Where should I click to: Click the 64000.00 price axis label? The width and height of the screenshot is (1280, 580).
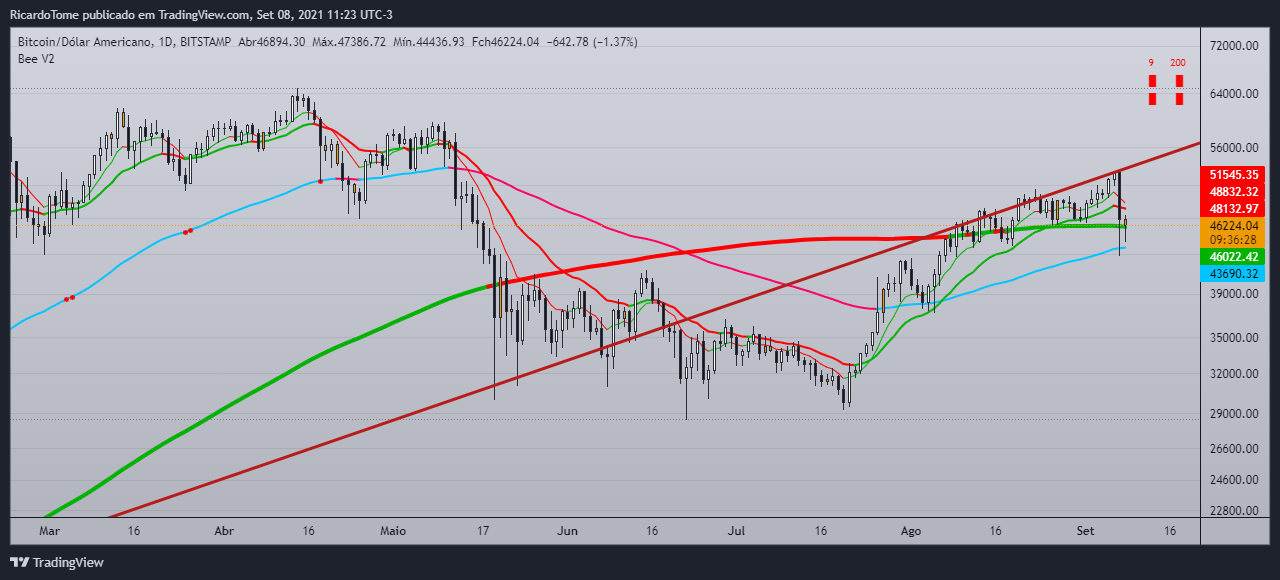[1233, 94]
